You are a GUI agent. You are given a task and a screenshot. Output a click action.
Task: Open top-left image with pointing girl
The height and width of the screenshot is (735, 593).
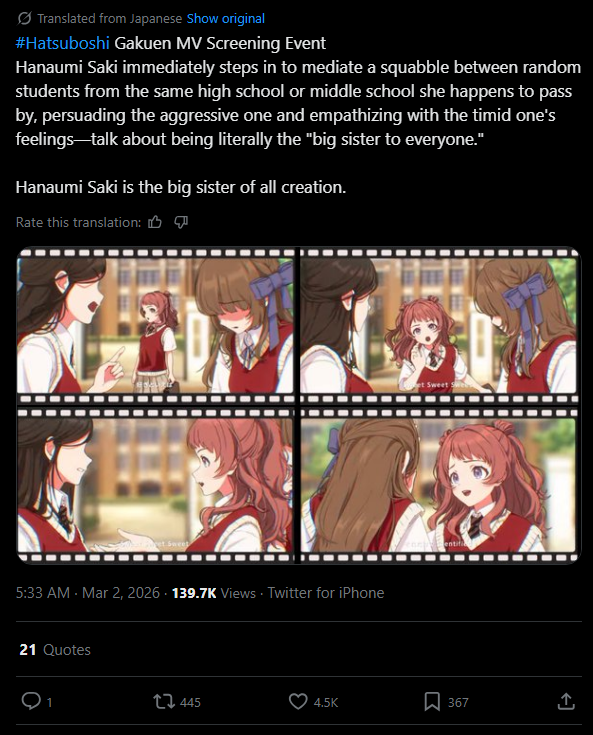pyautogui.click(x=155, y=326)
